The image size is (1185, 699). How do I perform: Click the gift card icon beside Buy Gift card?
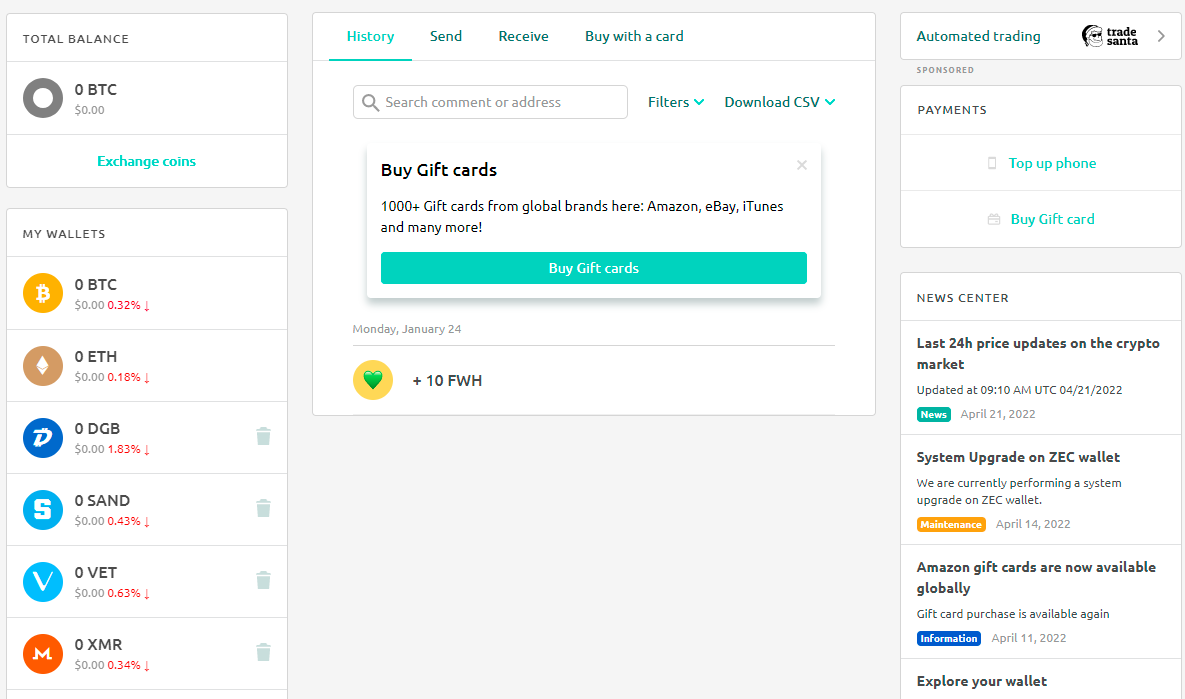(994, 219)
